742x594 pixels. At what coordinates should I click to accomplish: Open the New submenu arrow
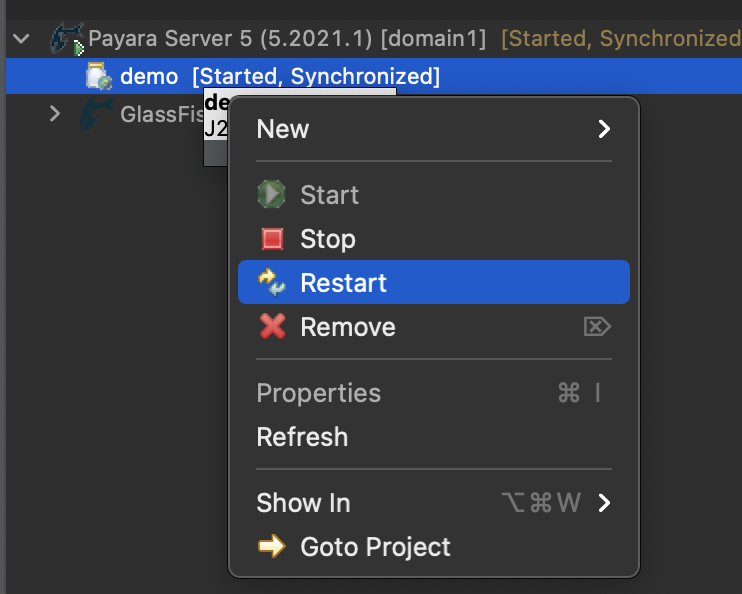point(603,129)
